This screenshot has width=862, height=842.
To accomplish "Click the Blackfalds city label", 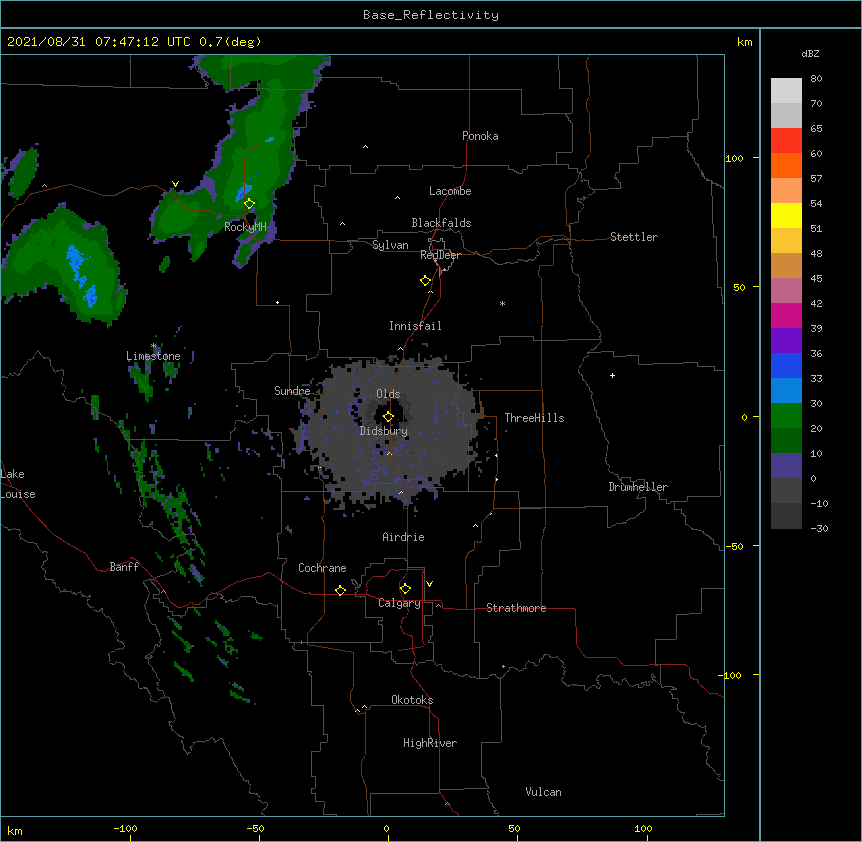I will point(441,223).
